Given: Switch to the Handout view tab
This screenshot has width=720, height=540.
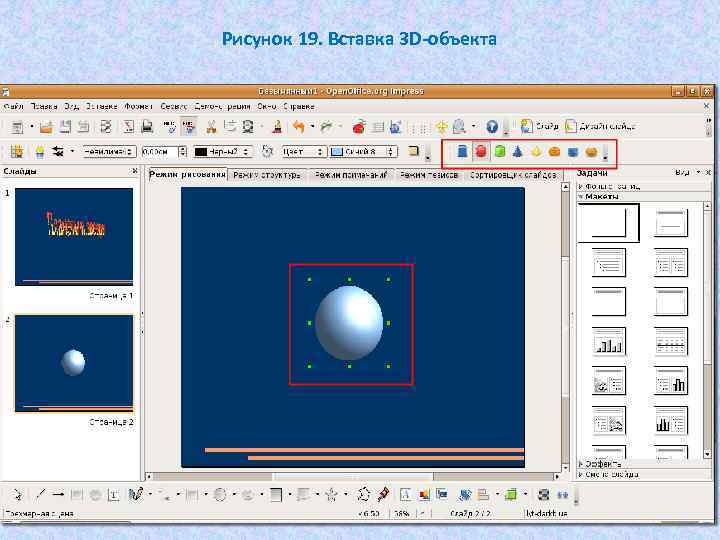Looking at the screenshot, I should pos(429,175).
